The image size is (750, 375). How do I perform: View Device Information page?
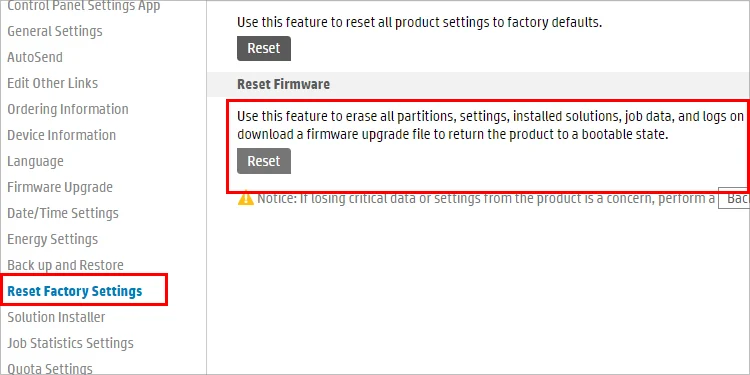click(x=62, y=135)
